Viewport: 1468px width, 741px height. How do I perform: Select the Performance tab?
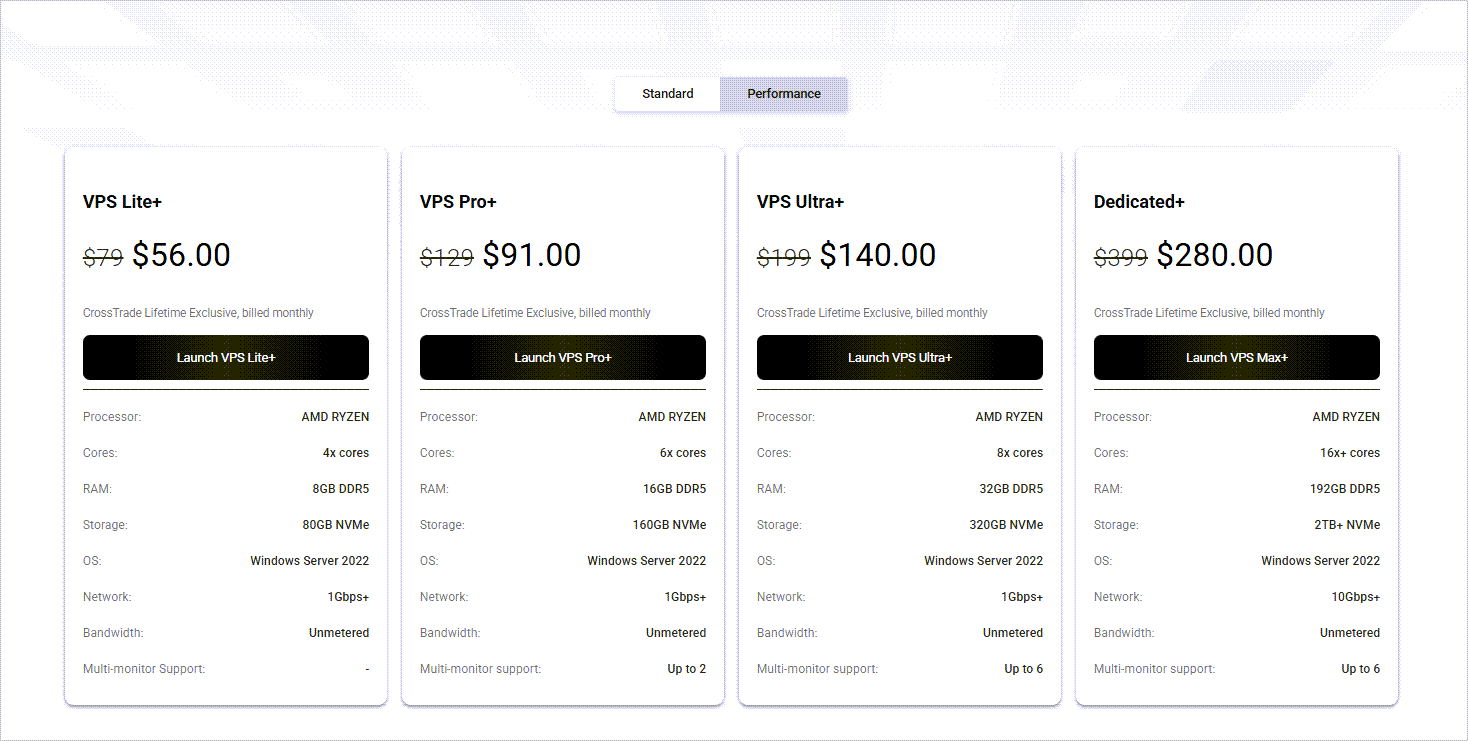pos(783,94)
